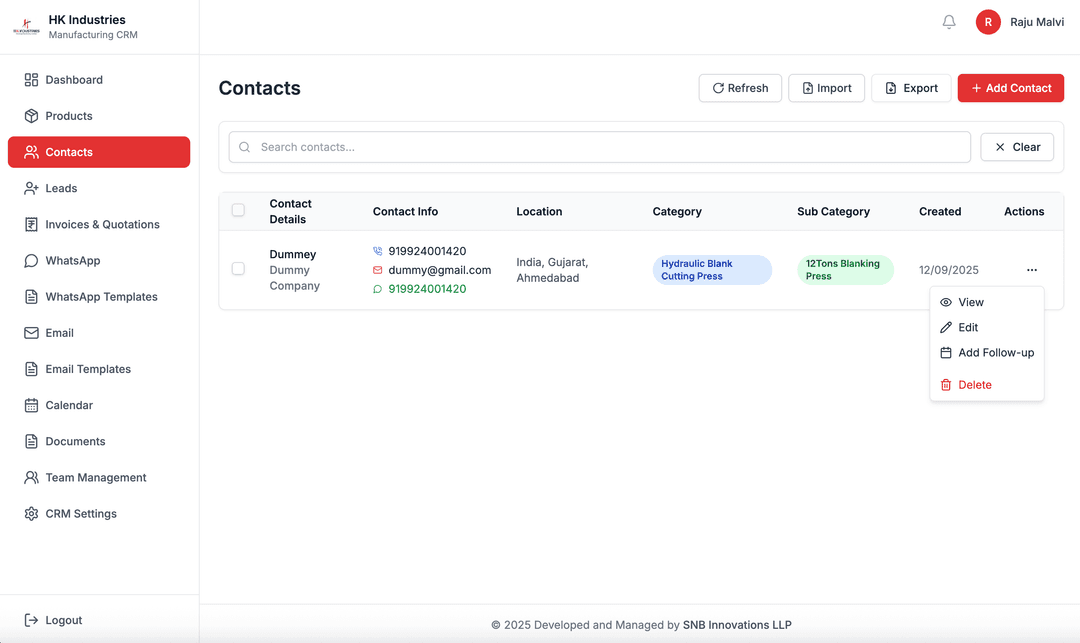Screen dimensions: 1080x643
Task: Click the Email envelope sidebar icon
Action: 31,333
